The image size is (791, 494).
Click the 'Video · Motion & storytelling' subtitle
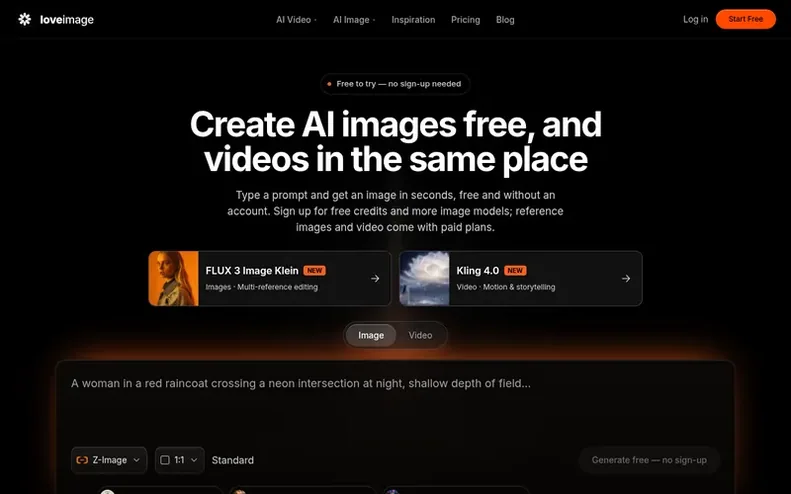tap(505, 287)
